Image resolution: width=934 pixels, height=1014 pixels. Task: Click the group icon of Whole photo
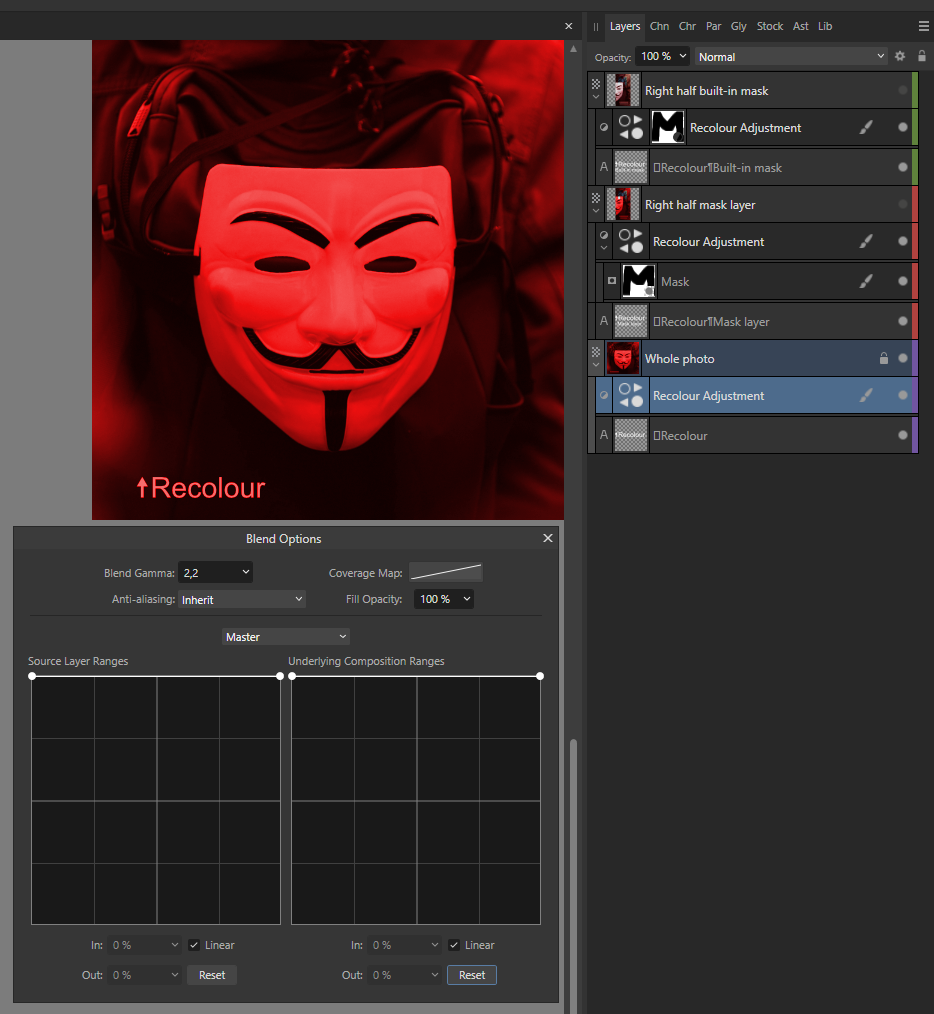(596, 352)
